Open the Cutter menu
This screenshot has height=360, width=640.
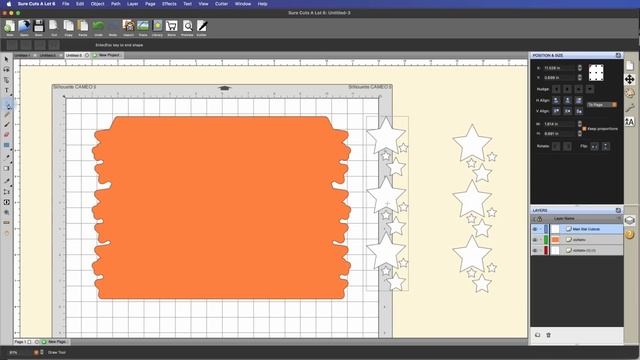221,4
